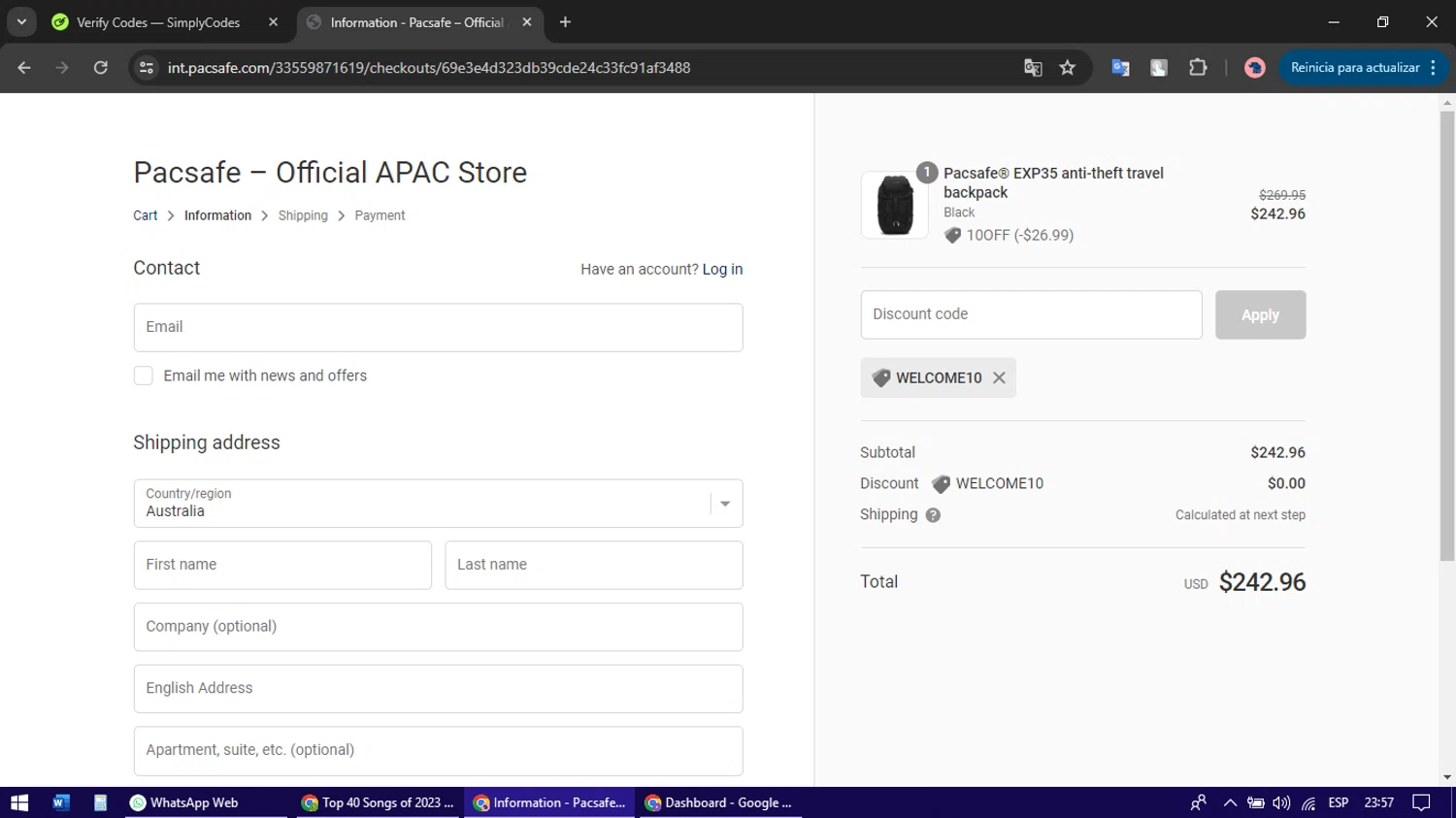
Task: Click the Apply discount button
Action: [1260, 314]
